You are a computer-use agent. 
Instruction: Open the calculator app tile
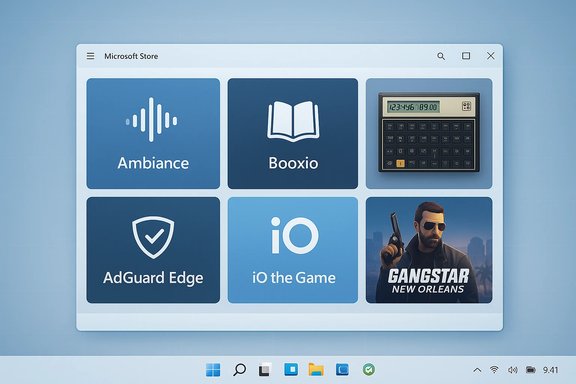click(429, 133)
